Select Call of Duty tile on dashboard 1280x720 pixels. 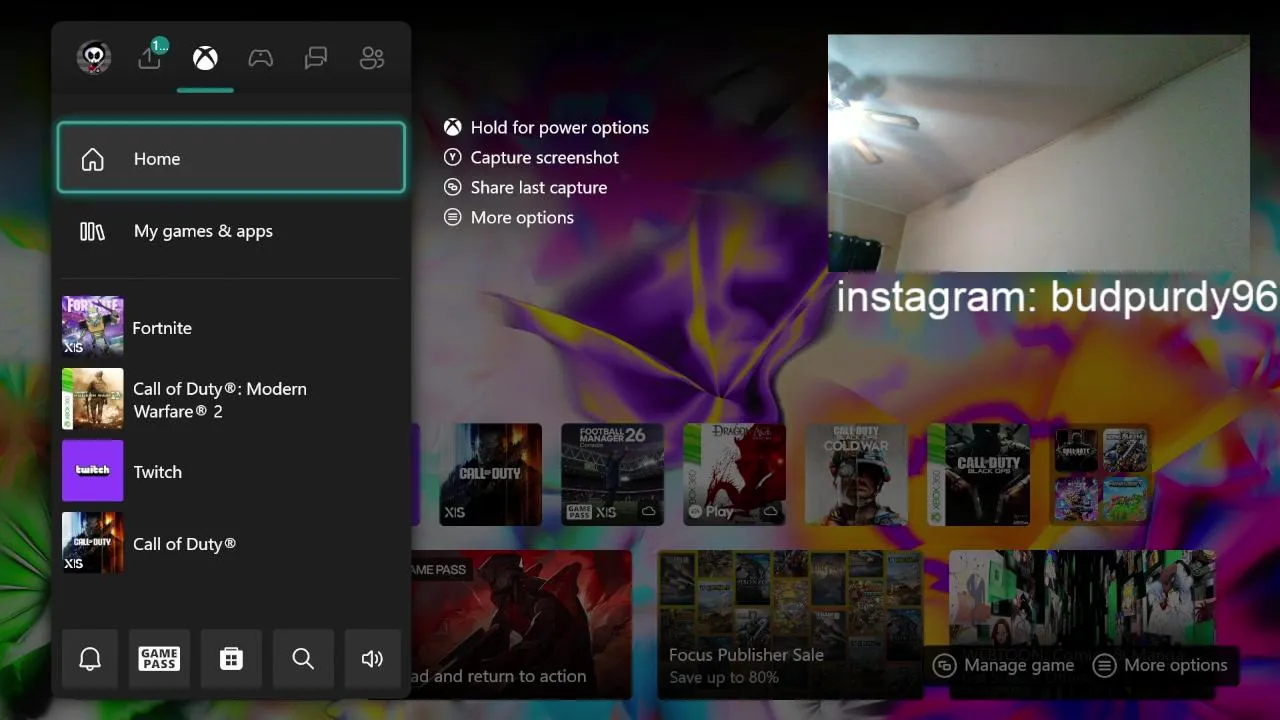click(x=490, y=474)
